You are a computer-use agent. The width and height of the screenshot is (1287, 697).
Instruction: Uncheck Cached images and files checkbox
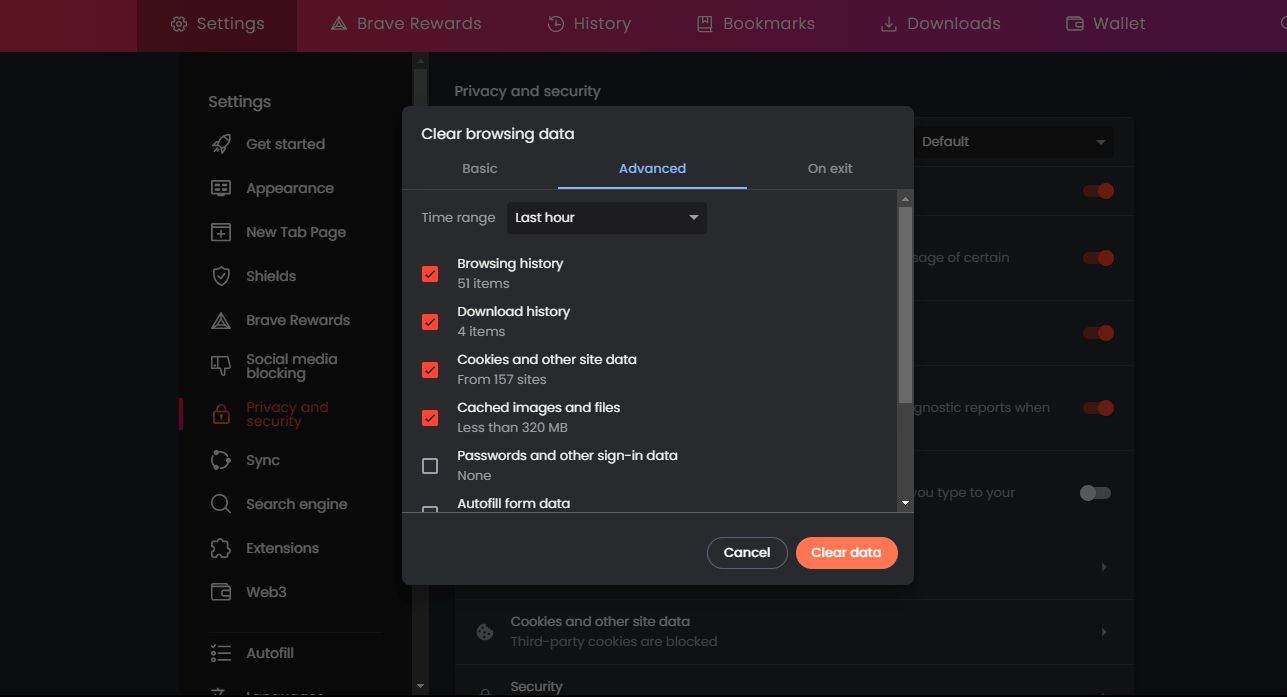(430, 418)
